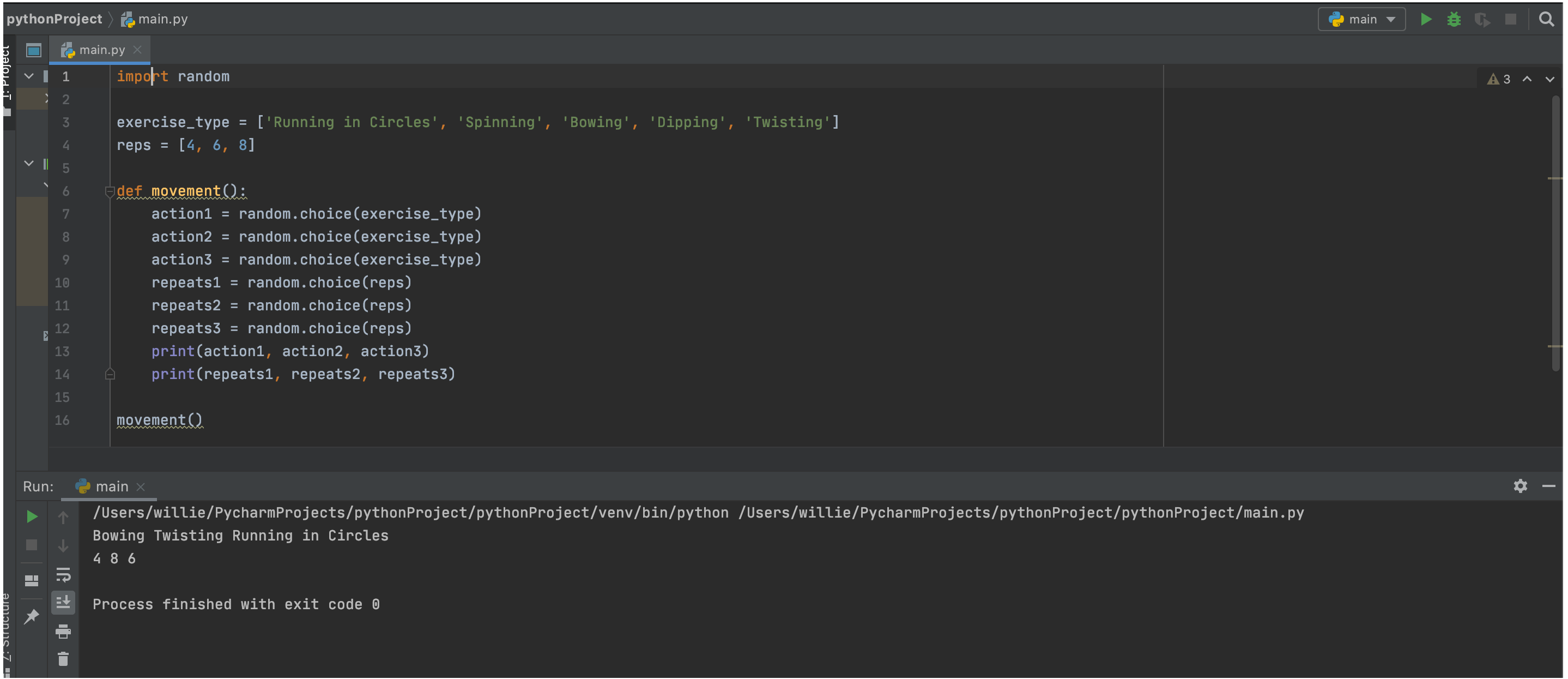Click the Run with Coverage shield icon

(x=1481, y=20)
